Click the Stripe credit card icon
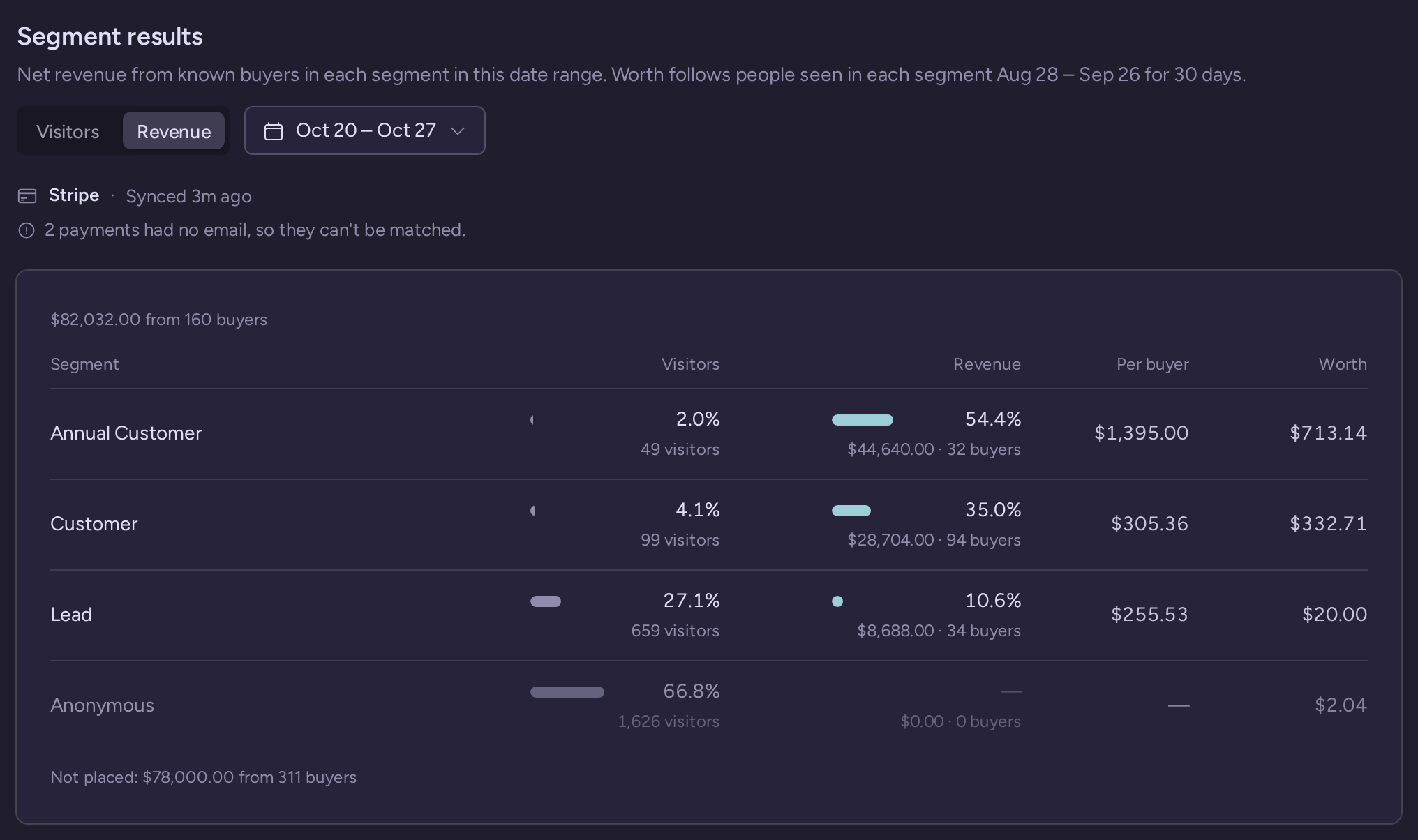 point(27,196)
